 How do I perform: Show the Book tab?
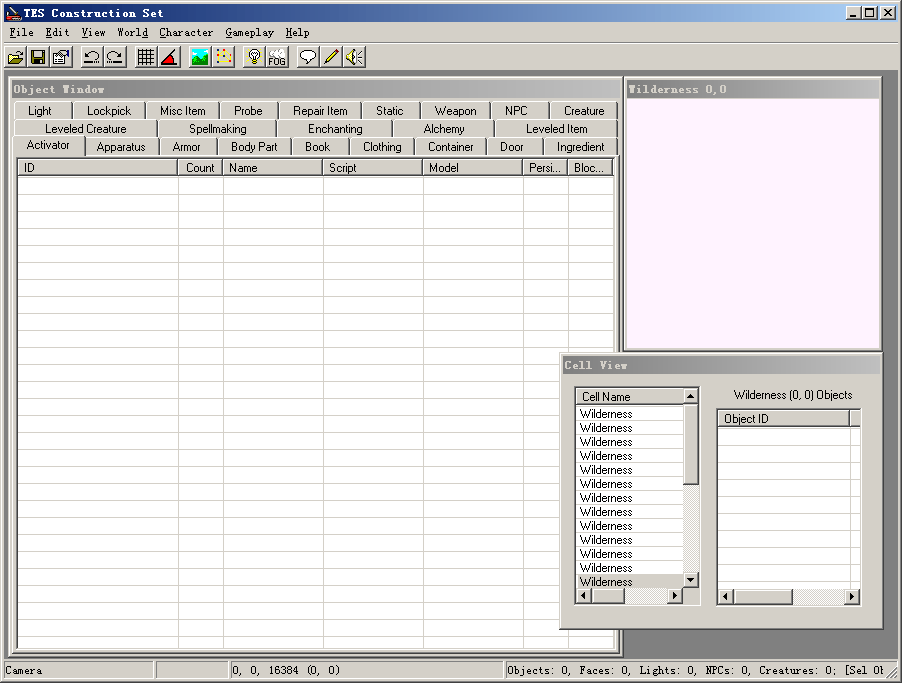(318, 147)
